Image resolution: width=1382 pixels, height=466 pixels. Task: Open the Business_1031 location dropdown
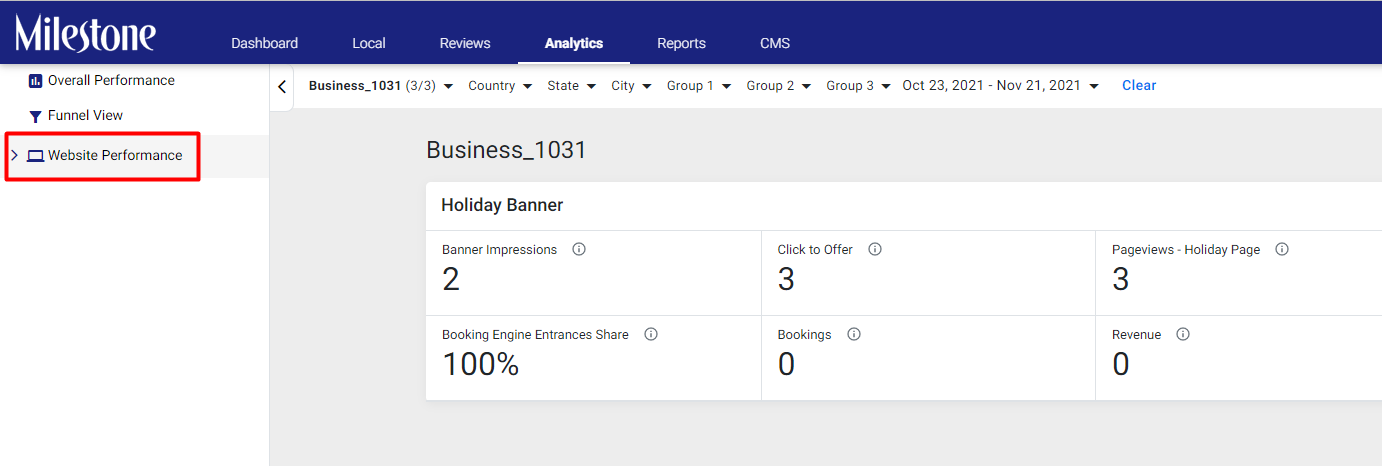coord(381,86)
